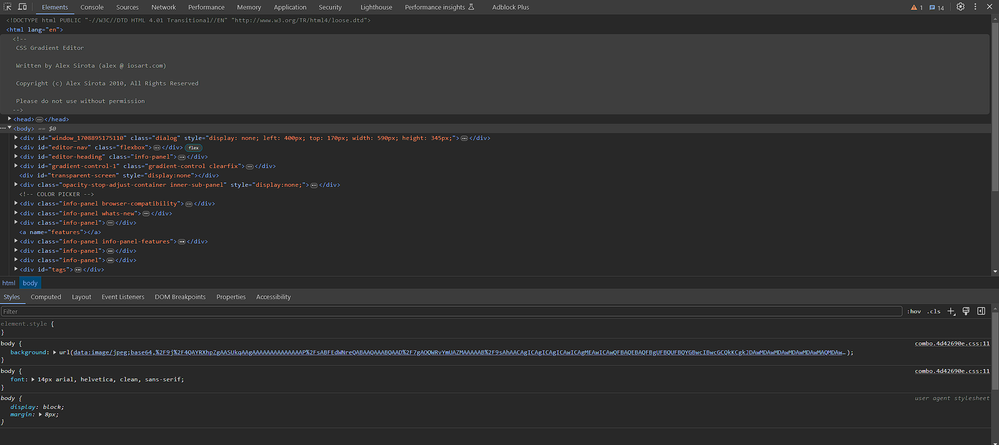Click the warnings count triangle icon

click(x=914, y=7)
